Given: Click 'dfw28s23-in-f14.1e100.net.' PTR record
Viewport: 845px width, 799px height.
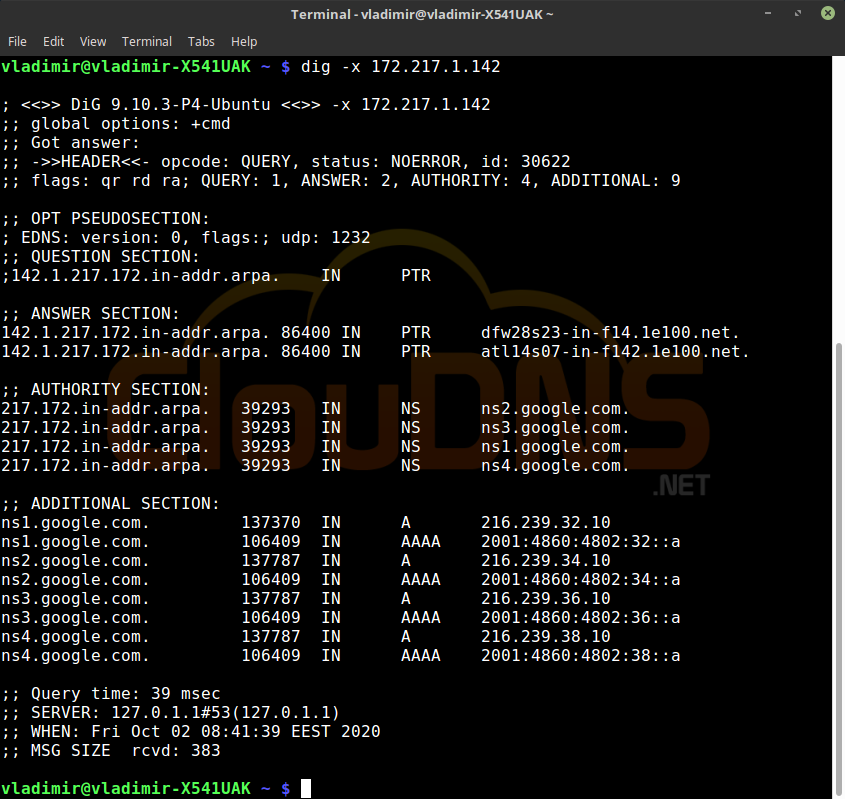Looking at the screenshot, I should coord(610,332).
